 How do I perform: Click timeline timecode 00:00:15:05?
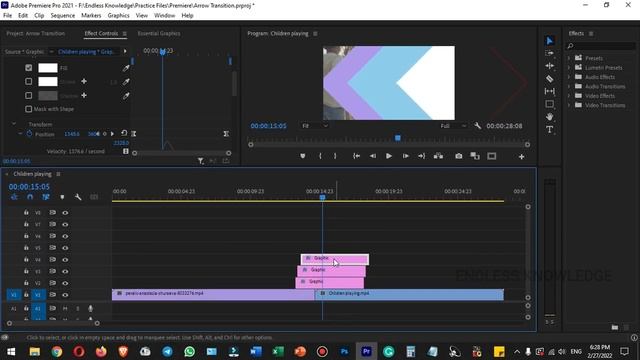pyautogui.click(x=29, y=187)
